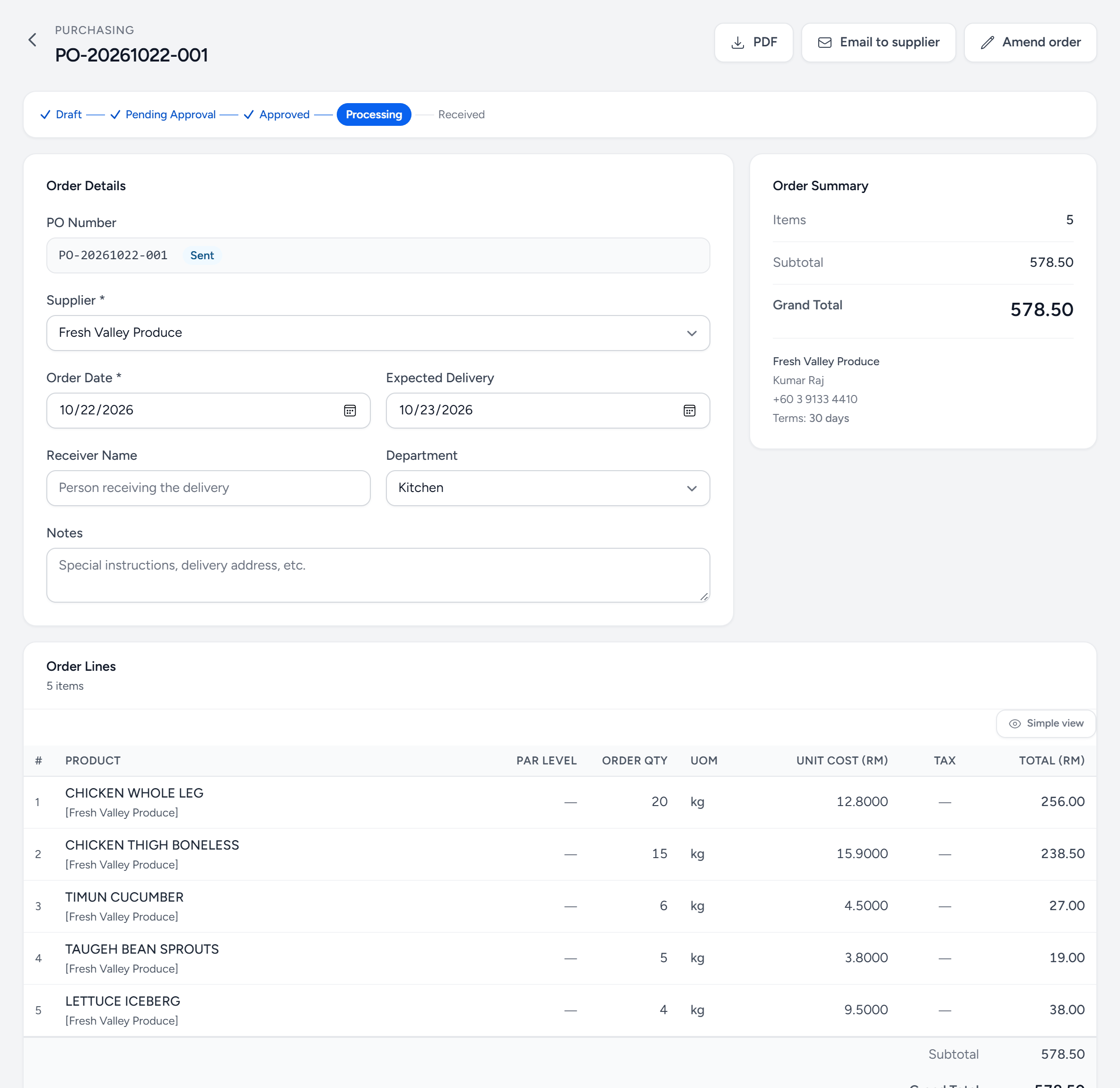Image resolution: width=1120 pixels, height=1088 pixels.
Task: Click the TOTAL (RM) column header
Action: [x=1051, y=761]
